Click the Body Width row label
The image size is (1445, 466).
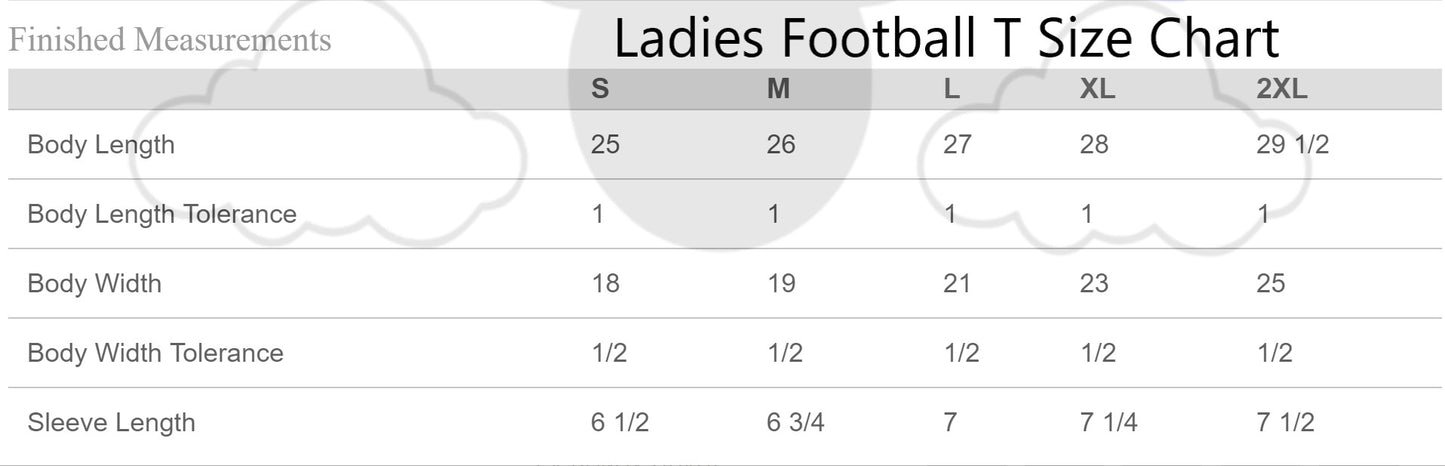click(x=94, y=284)
